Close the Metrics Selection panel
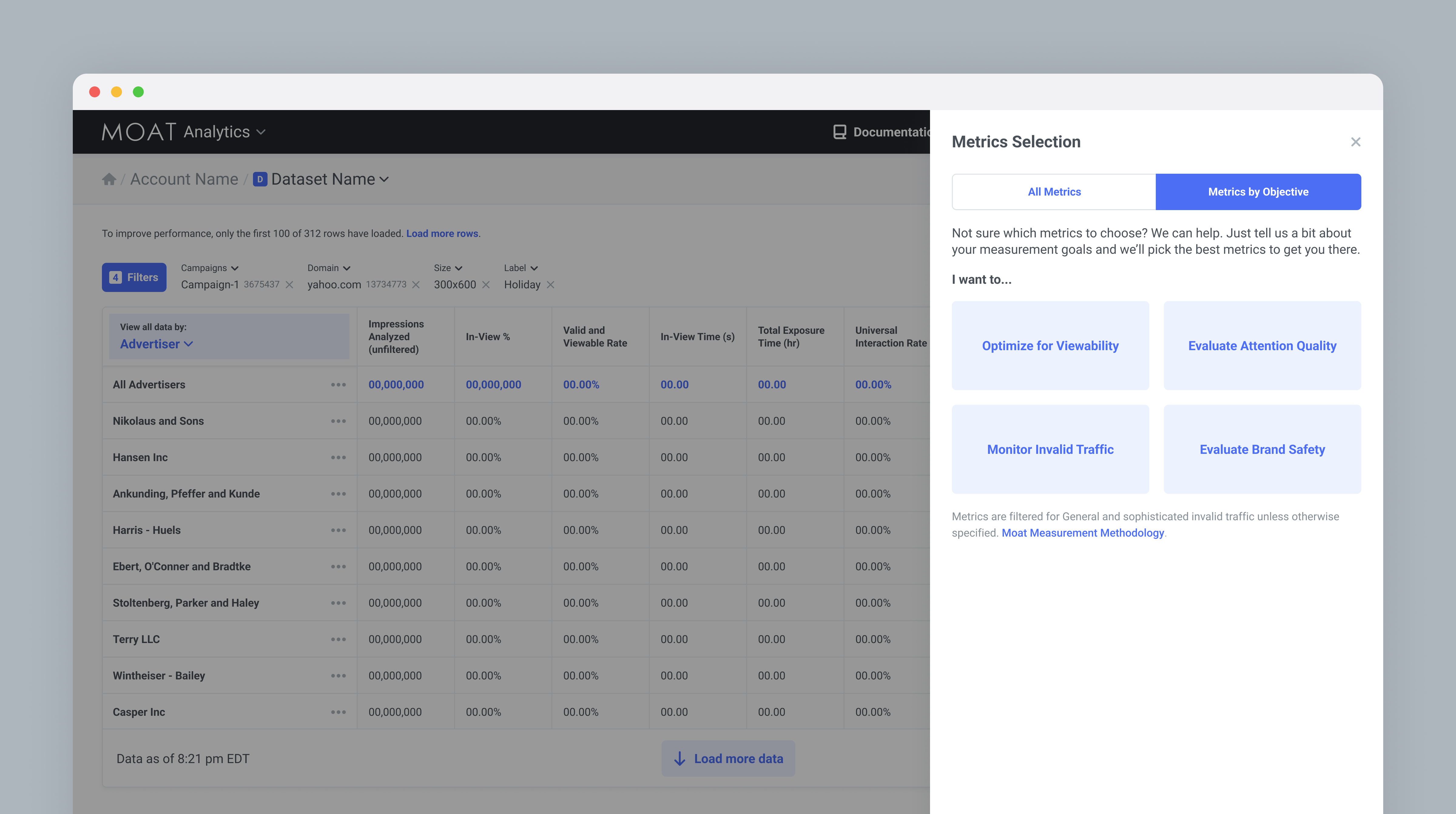 click(x=1355, y=142)
